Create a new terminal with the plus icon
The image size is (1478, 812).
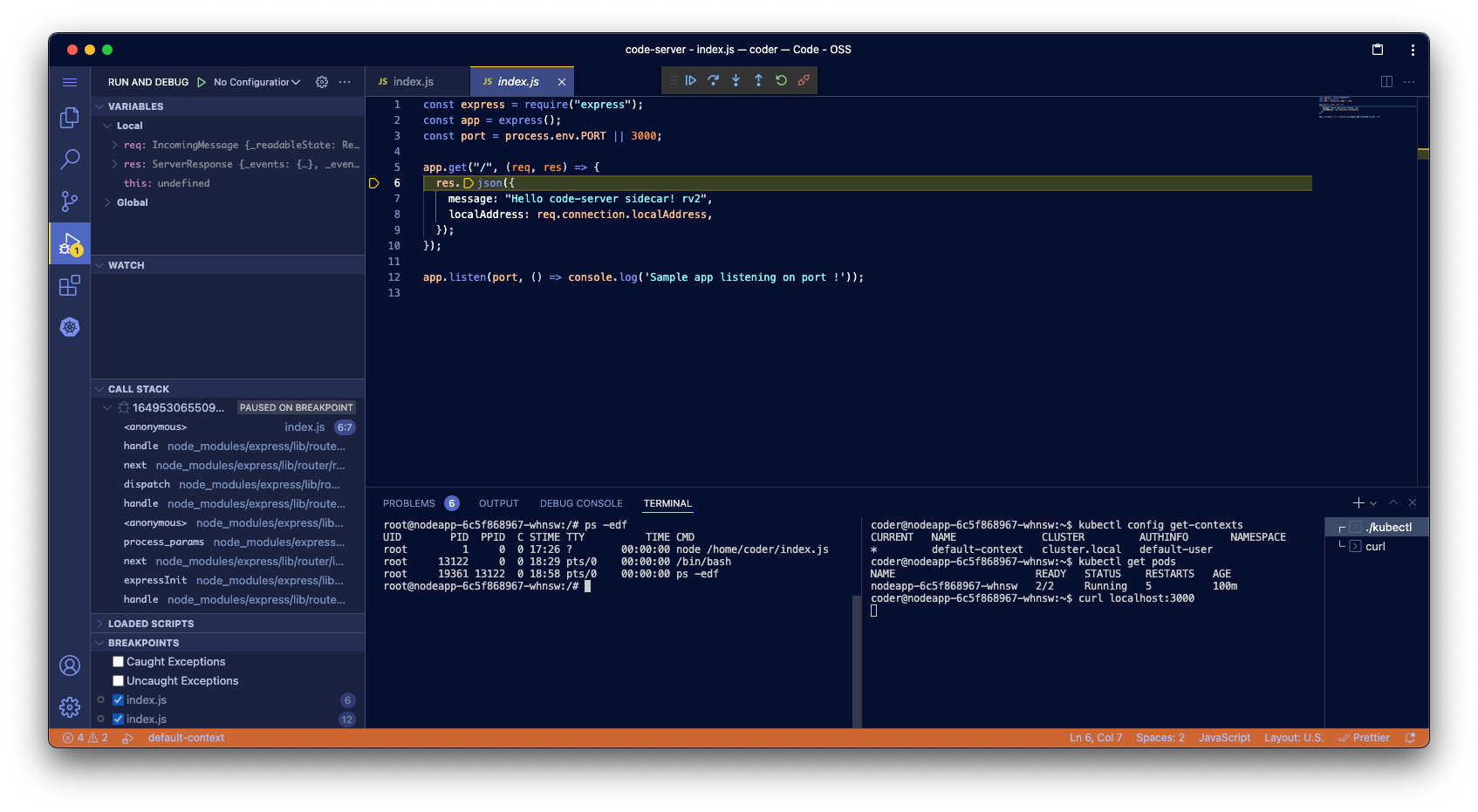[1357, 502]
